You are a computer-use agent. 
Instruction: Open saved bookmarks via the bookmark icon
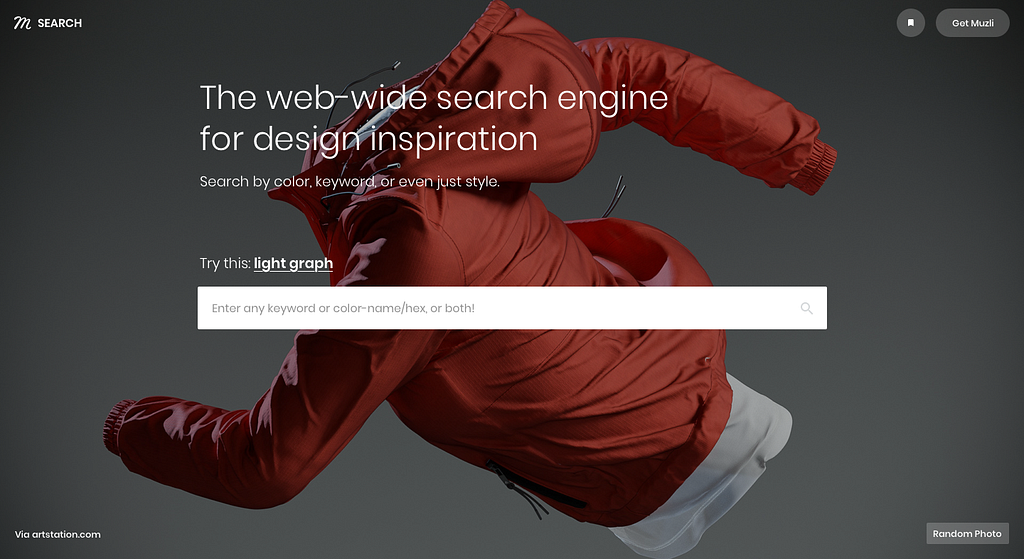[x=910, y=23]
